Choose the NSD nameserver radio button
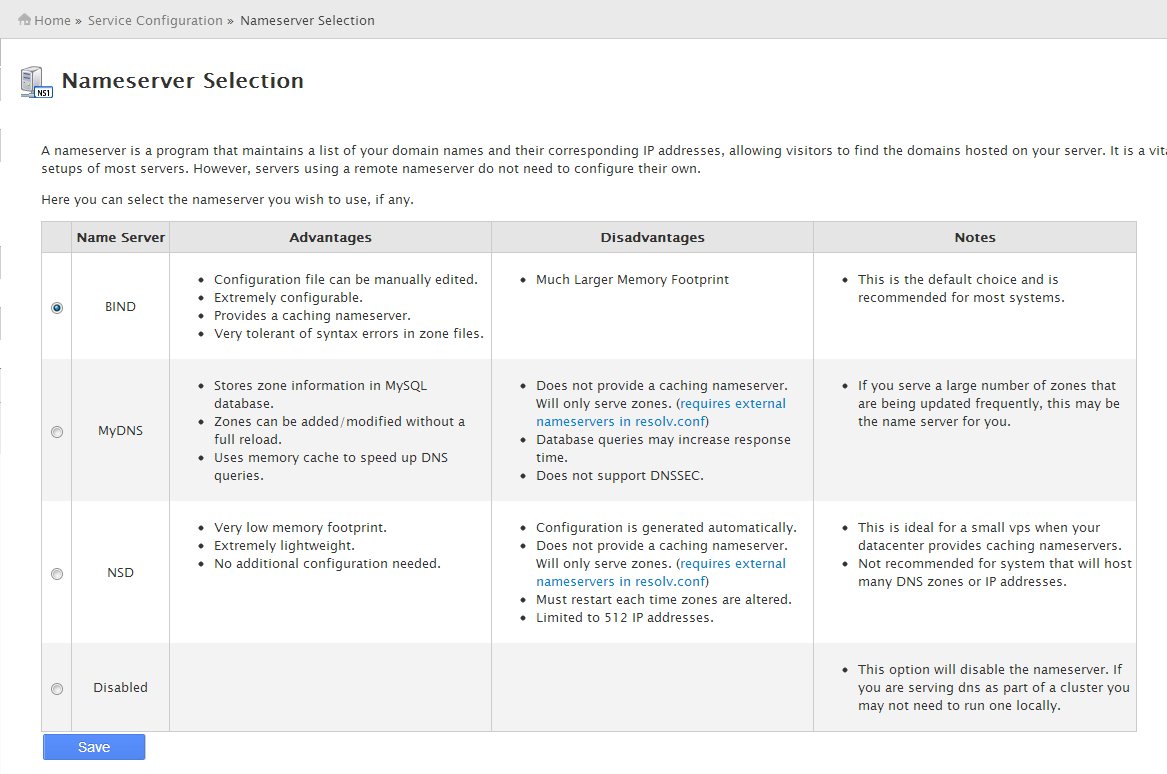 (57, 574)
